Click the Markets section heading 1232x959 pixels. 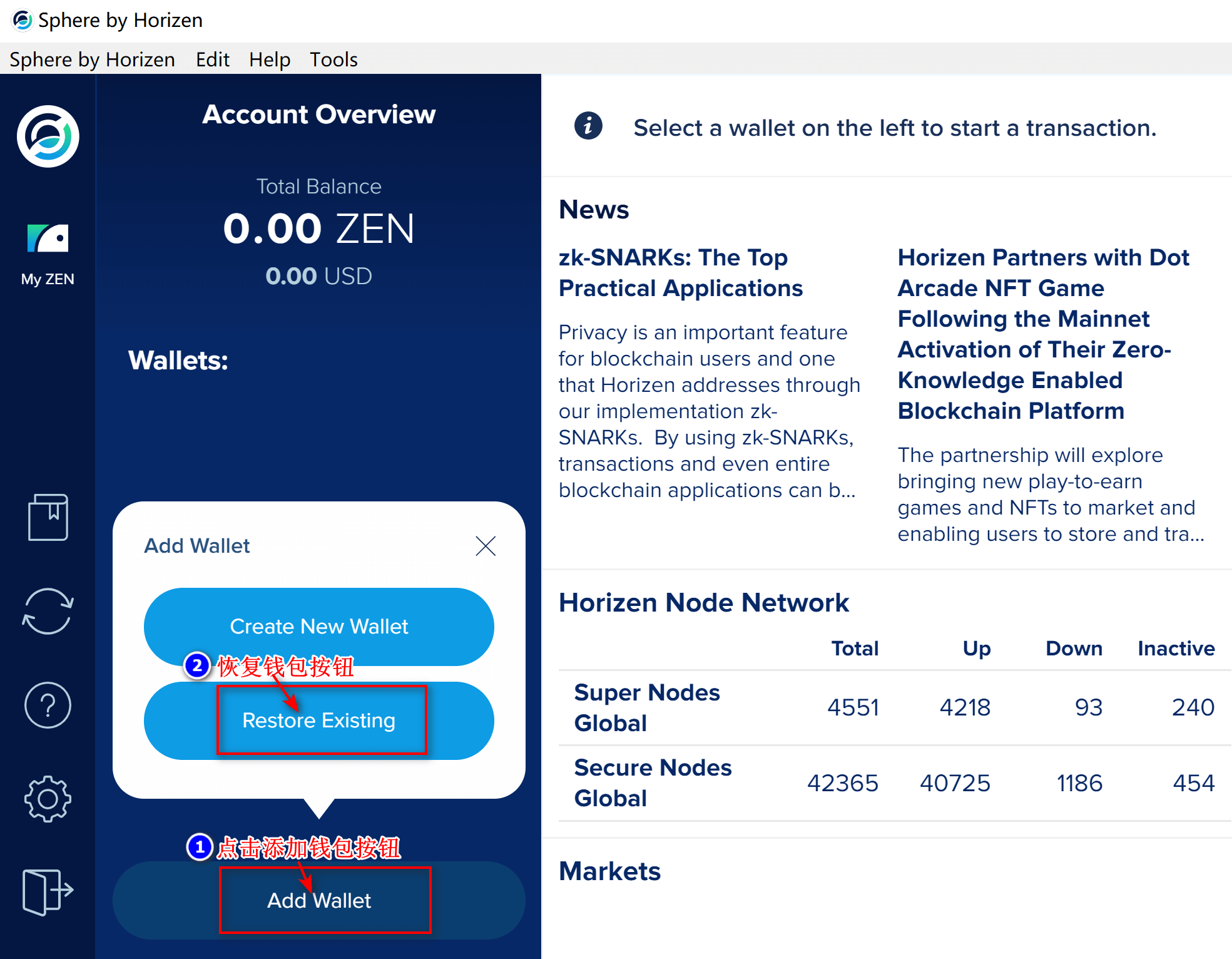[x=610, y=871]
